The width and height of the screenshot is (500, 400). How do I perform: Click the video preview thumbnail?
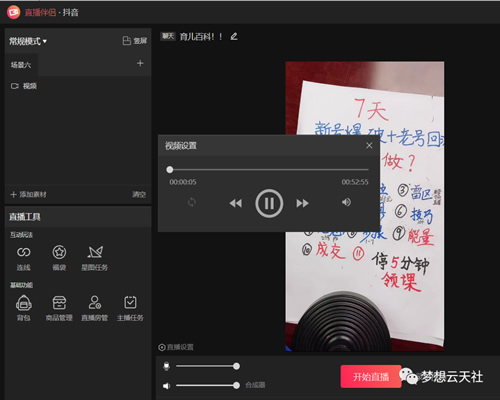365,206
